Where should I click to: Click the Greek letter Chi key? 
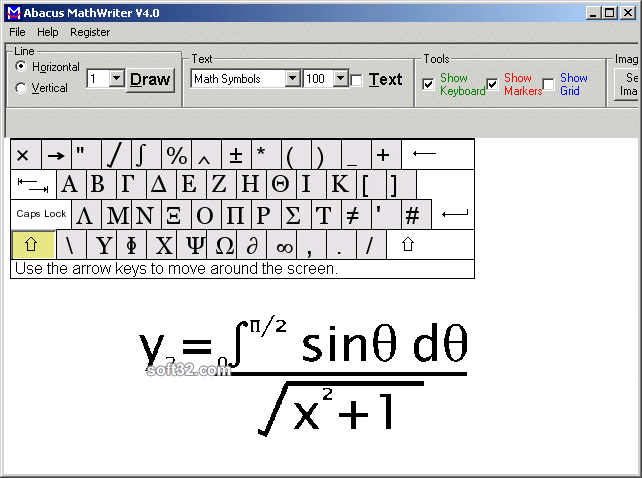pyautogui.click(x=161, y=245)
